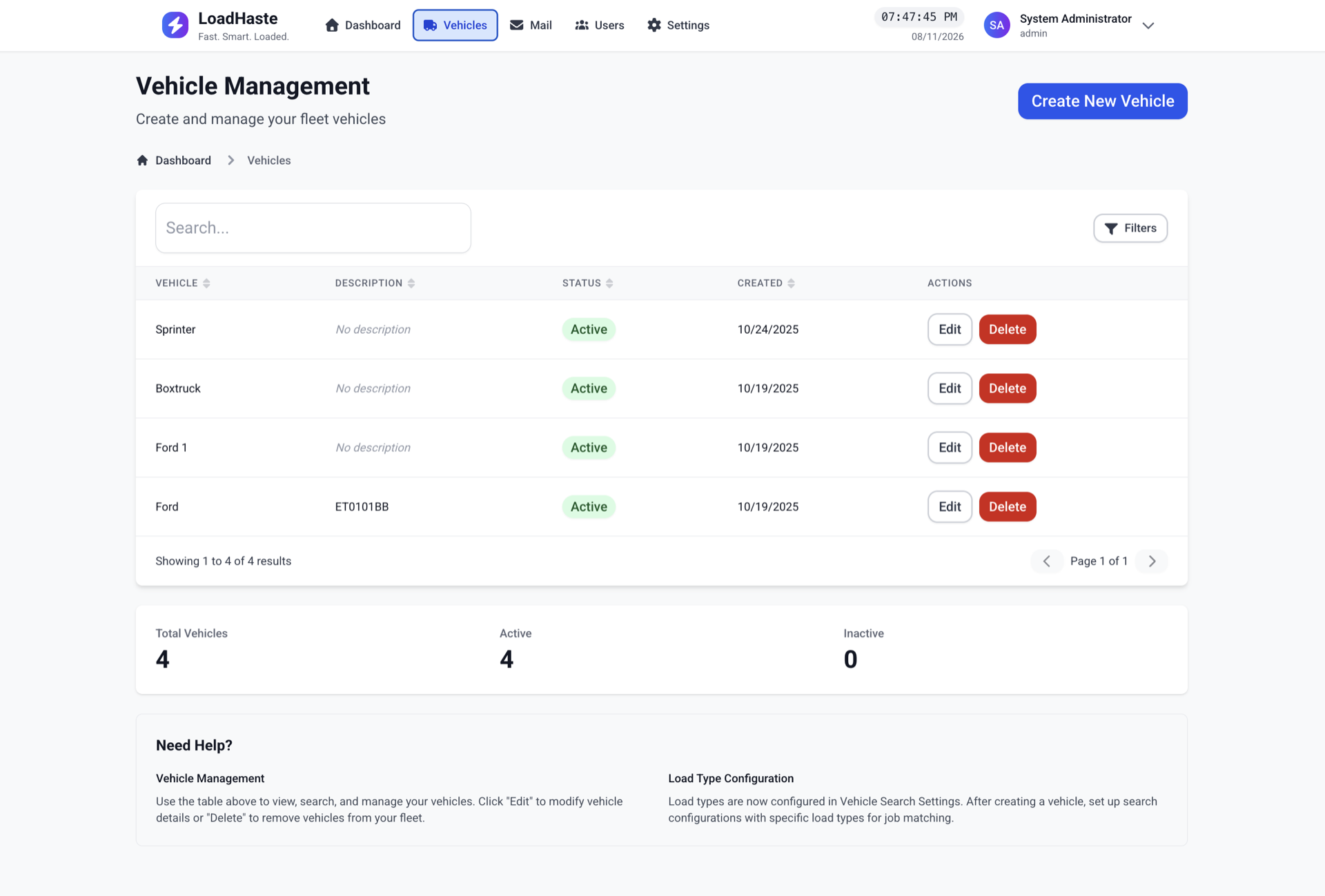Click the SA user avatar
Screen dimensions: 1325x896
(x=997, y=26)
